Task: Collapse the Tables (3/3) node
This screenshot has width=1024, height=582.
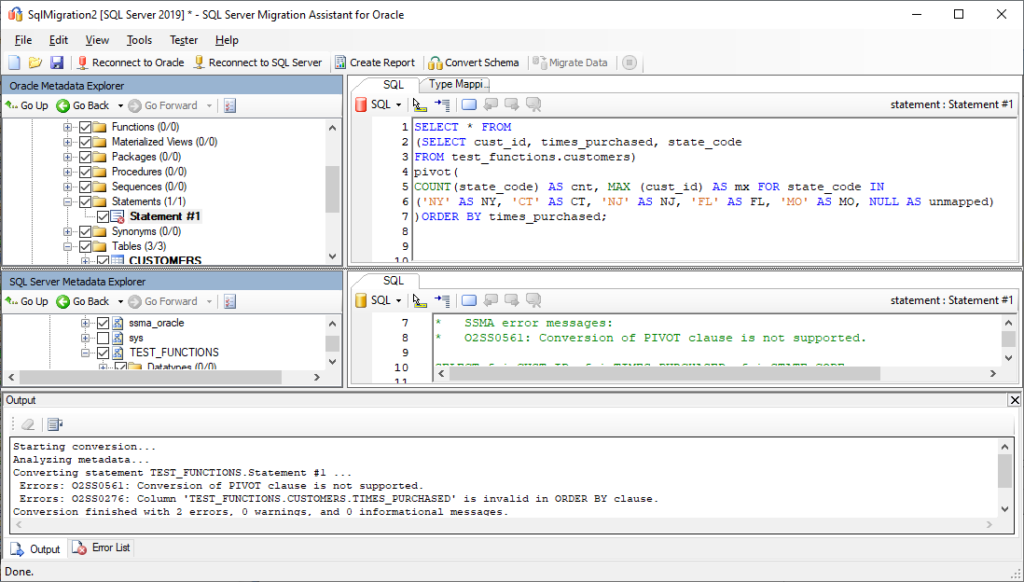Action: pyautogui.click(x=67, y=247)
